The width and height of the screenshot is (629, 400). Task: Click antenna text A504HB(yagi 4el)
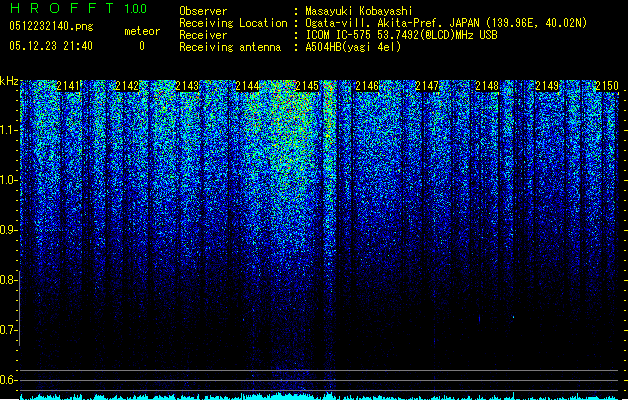tap(353, 47)
